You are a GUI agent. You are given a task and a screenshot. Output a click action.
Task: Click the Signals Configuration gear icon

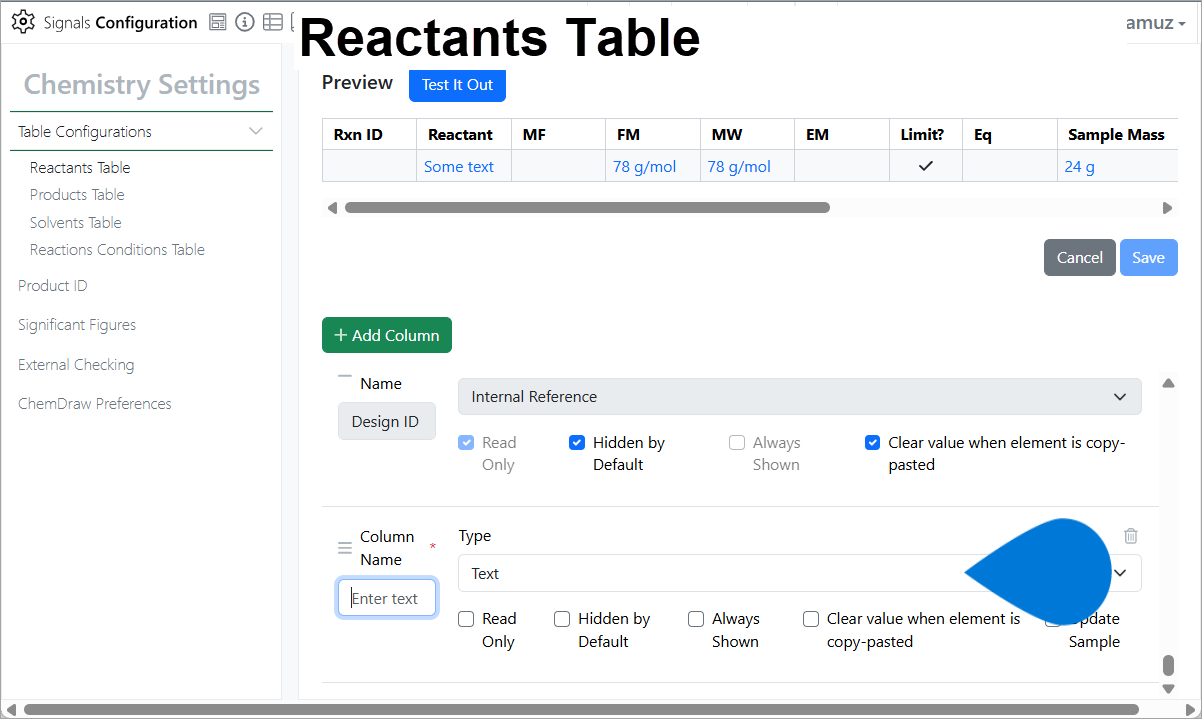(x=23, y=22)
